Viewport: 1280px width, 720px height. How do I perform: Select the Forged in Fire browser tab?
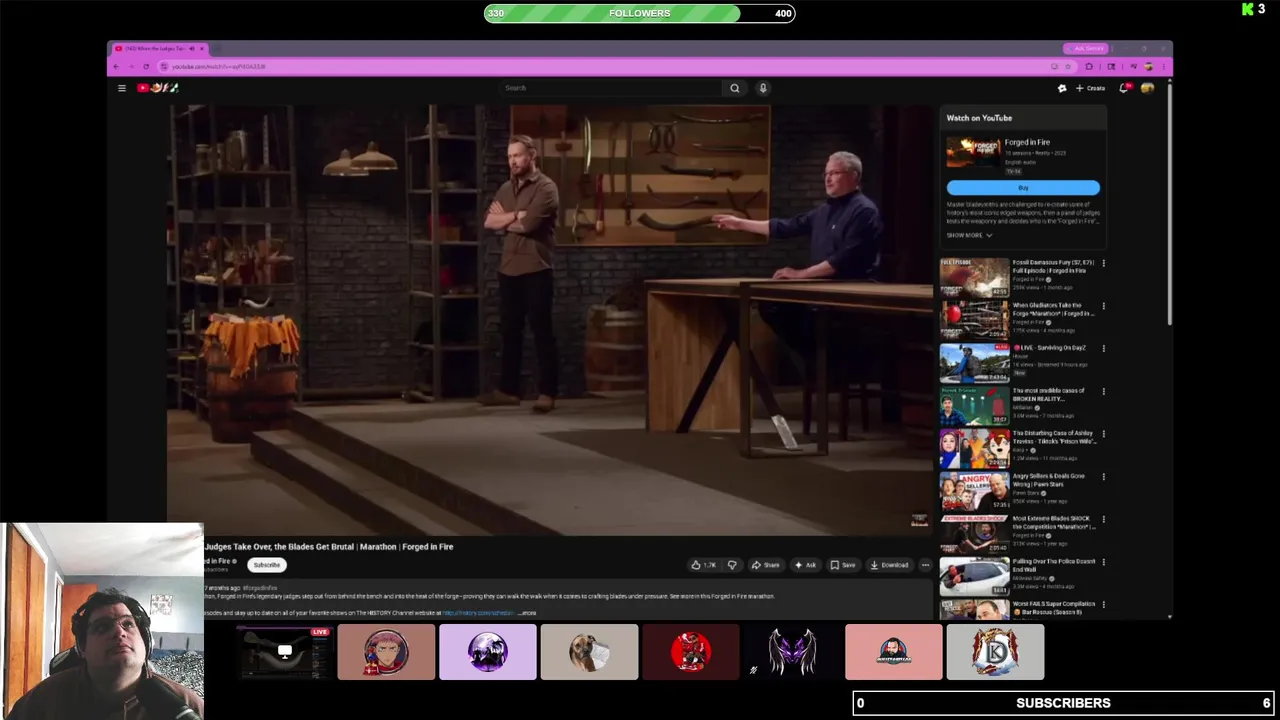160,49
